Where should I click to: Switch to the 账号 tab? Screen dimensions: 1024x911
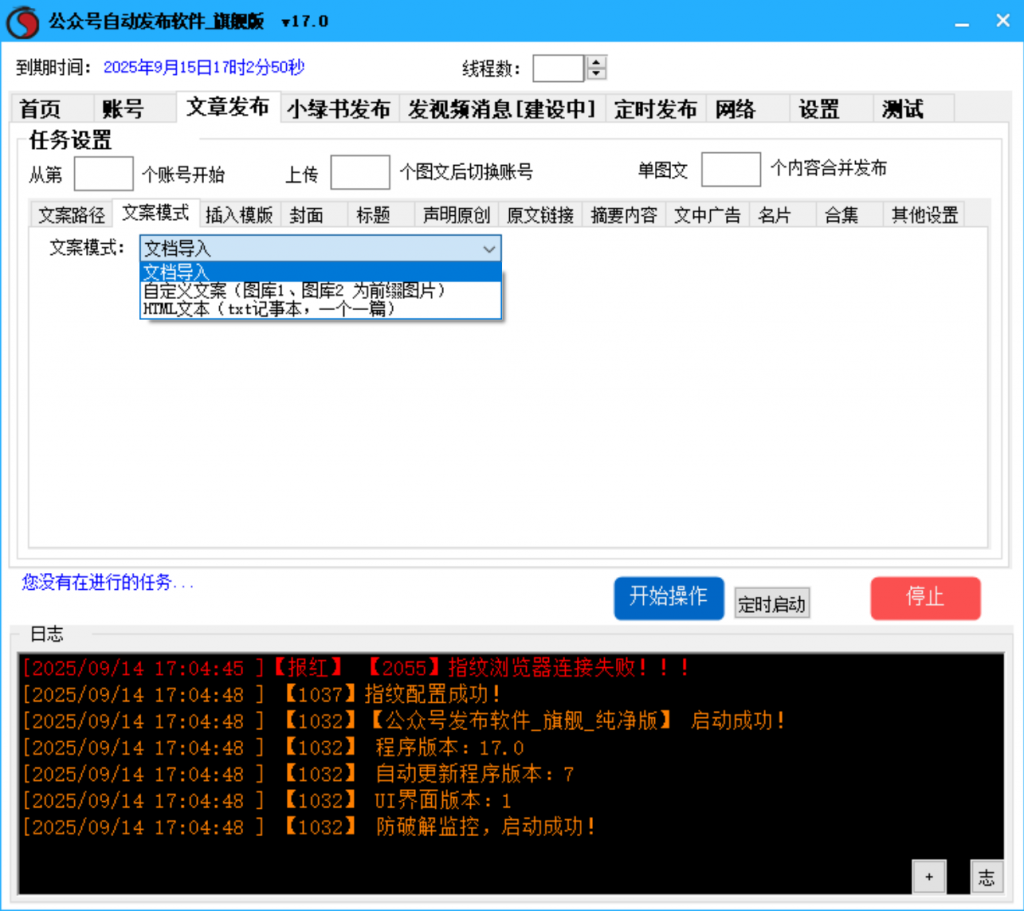coord(123,109)
